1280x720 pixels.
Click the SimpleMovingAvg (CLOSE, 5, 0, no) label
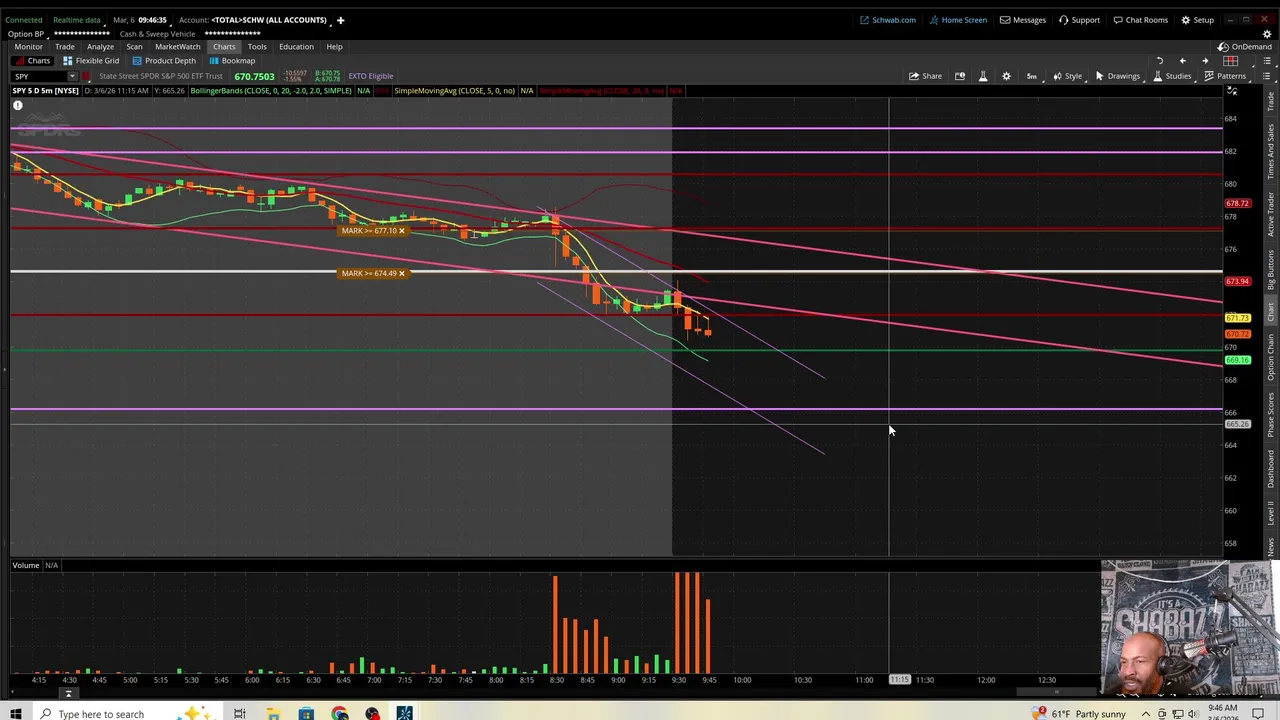pos(454,91)
